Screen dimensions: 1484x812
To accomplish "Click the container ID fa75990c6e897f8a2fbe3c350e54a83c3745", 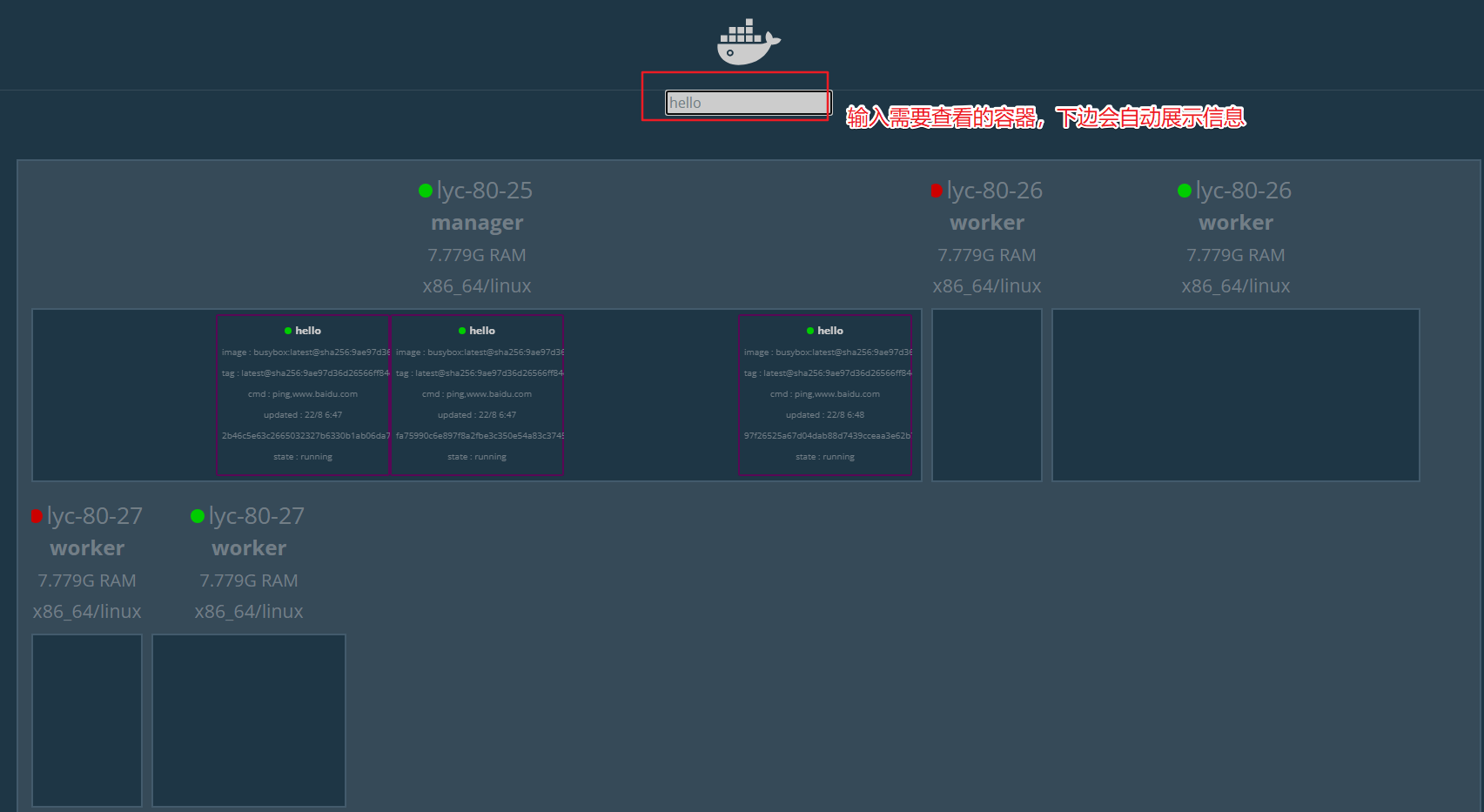I will click(x=480, y=436).
